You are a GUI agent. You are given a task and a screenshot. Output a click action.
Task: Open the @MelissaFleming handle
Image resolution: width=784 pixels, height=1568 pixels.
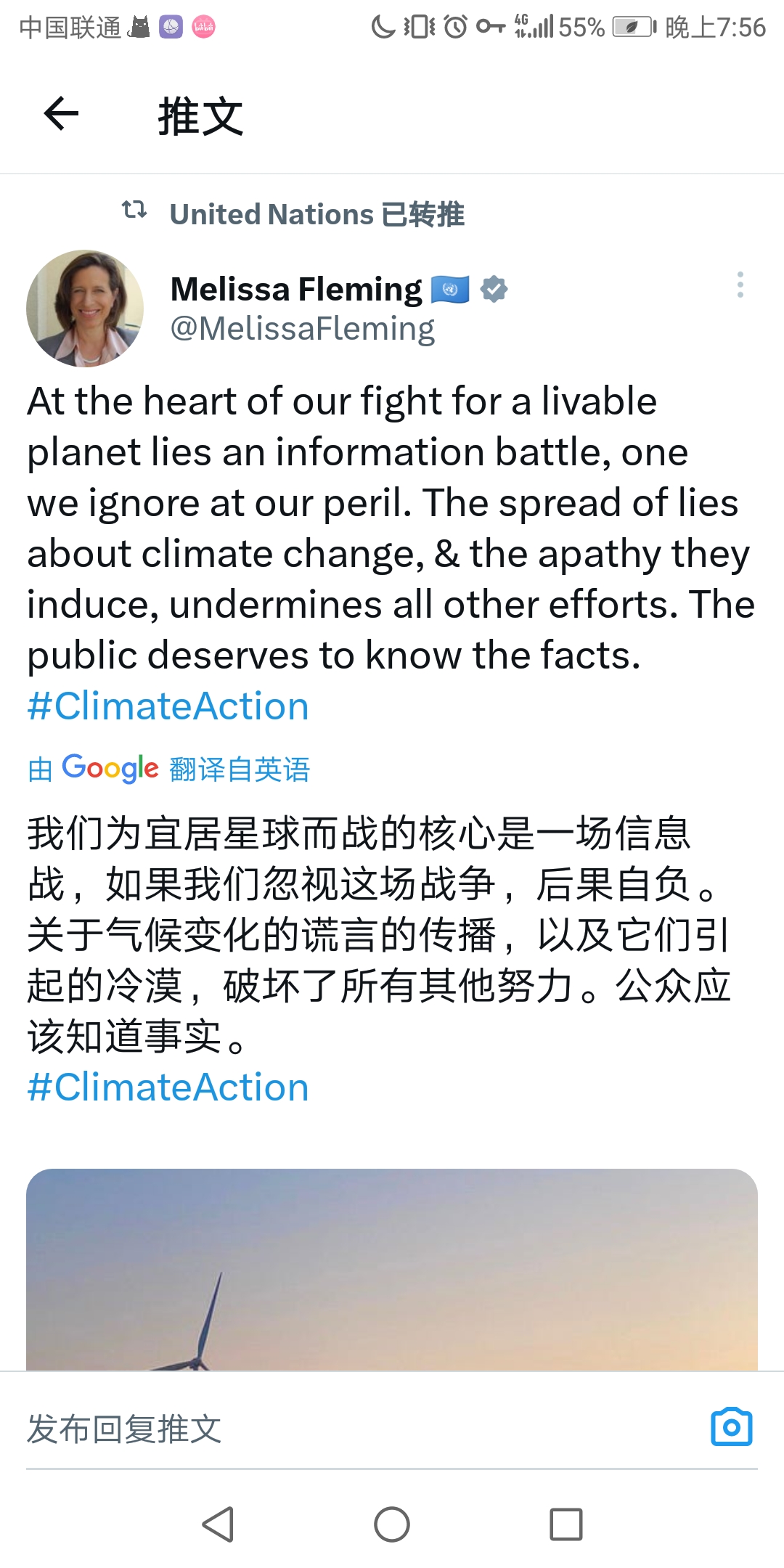(302, 329)
